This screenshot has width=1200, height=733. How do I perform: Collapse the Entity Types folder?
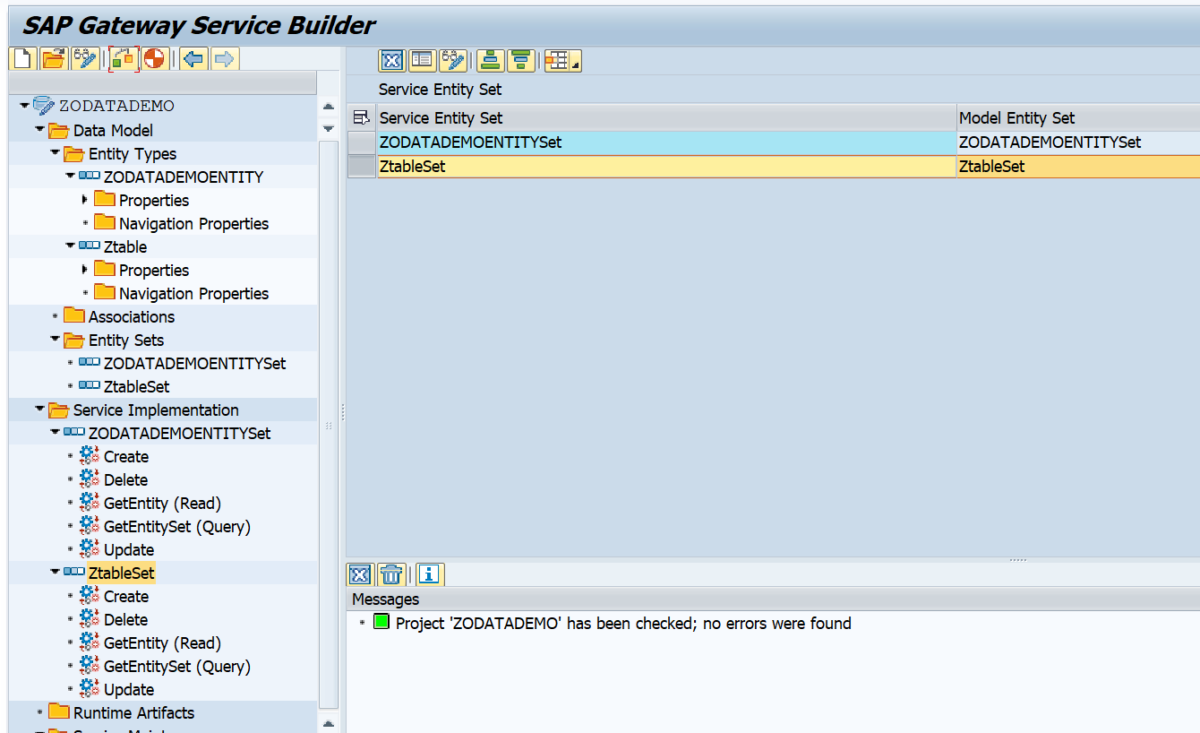point(54,153)
